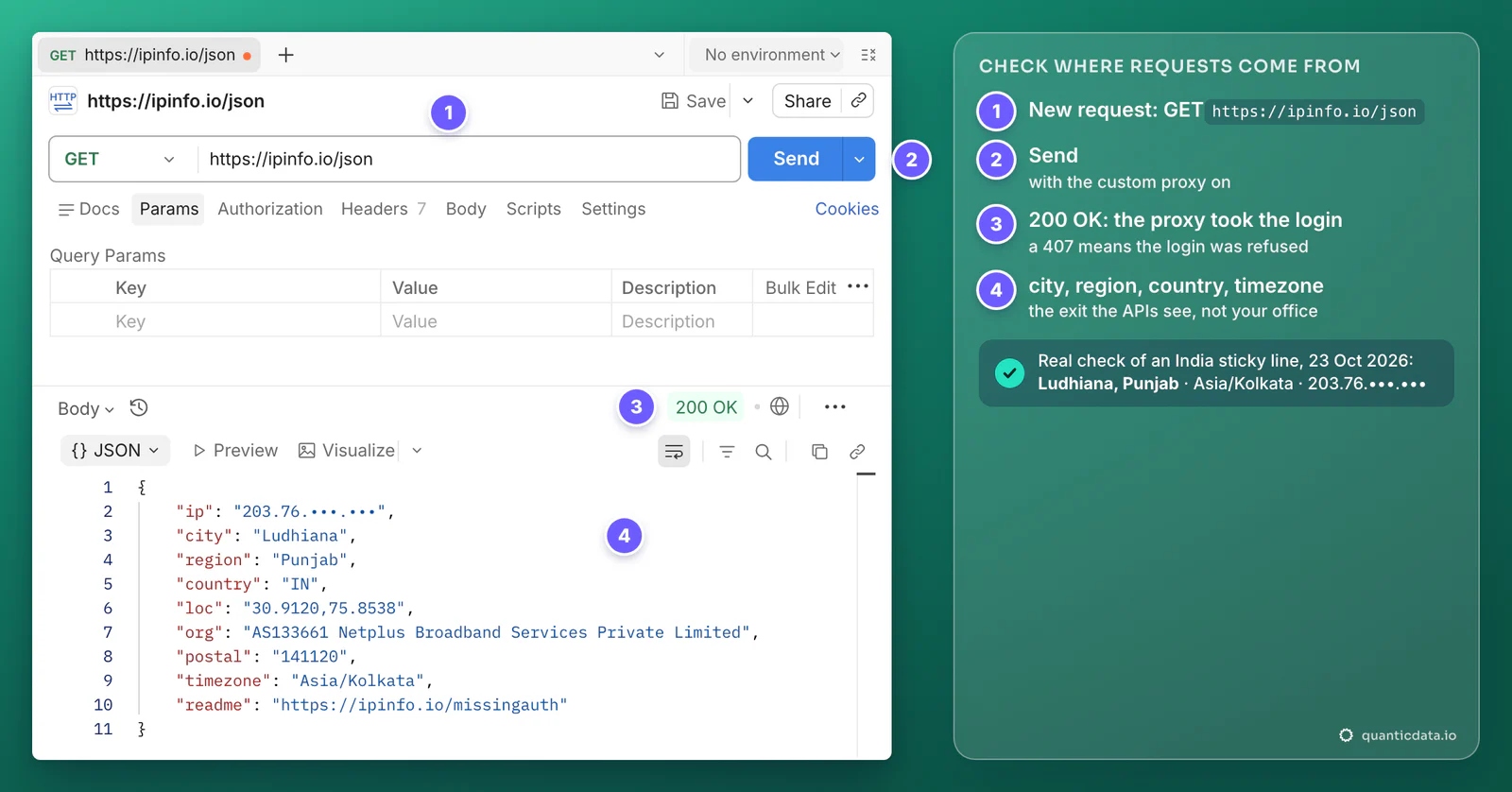1512x792 pixels.
Task: Open the response history icon
Action: pyautogui.click(x=139, y=407)
